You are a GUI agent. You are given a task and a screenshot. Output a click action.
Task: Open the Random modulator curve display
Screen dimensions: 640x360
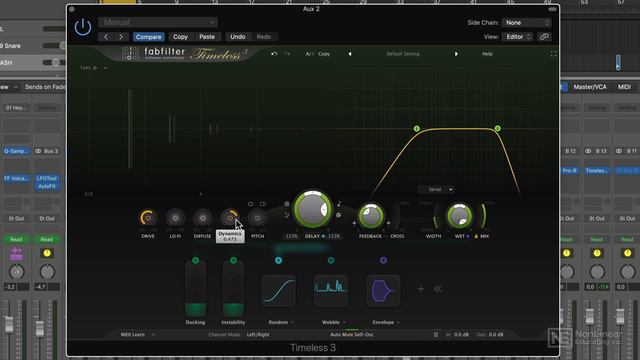[278, 290]
